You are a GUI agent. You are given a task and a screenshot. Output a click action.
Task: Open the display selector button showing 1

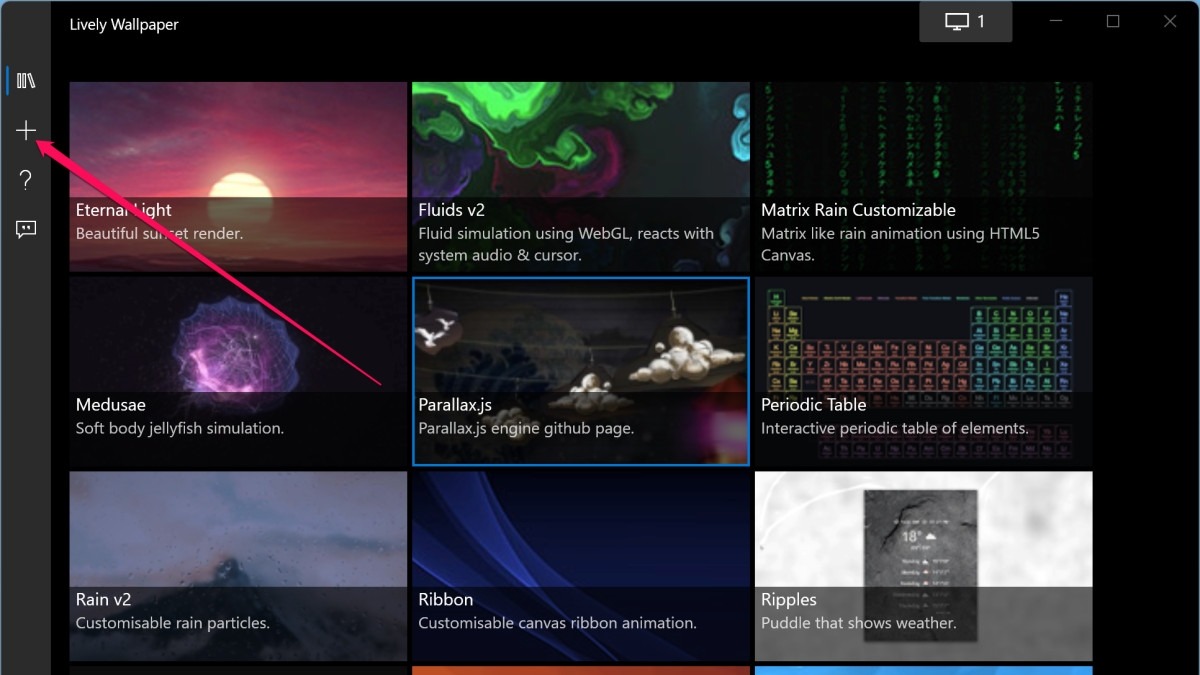[965, 22]
